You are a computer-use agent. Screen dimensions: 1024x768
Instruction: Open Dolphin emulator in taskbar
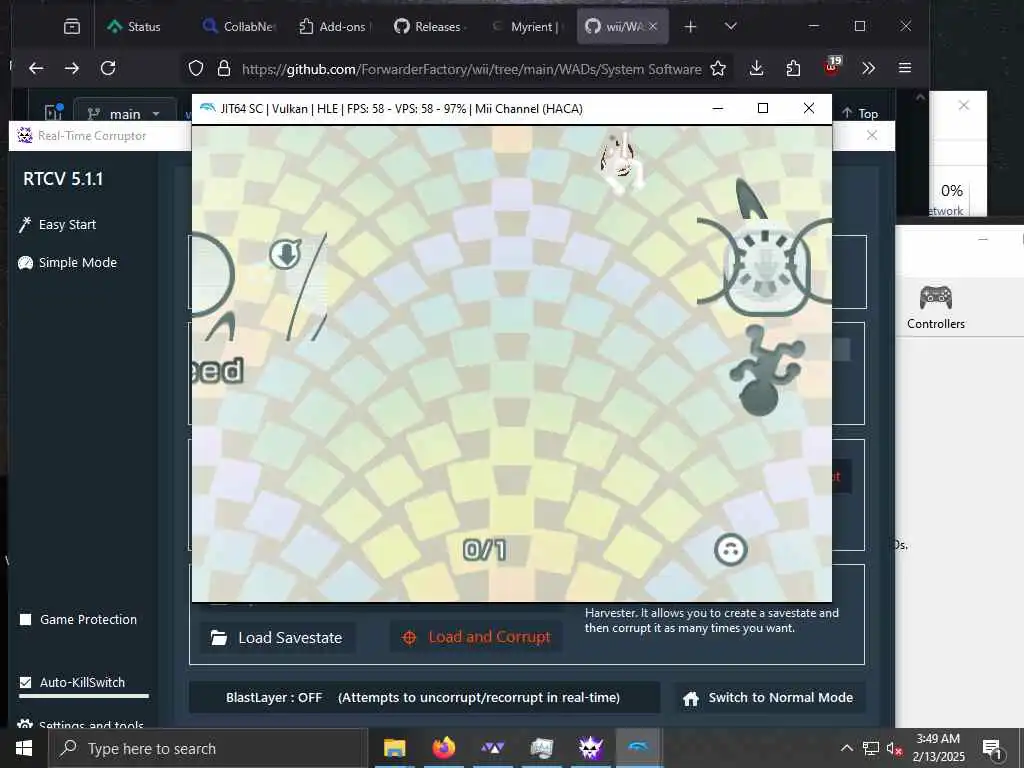(639, 748)
